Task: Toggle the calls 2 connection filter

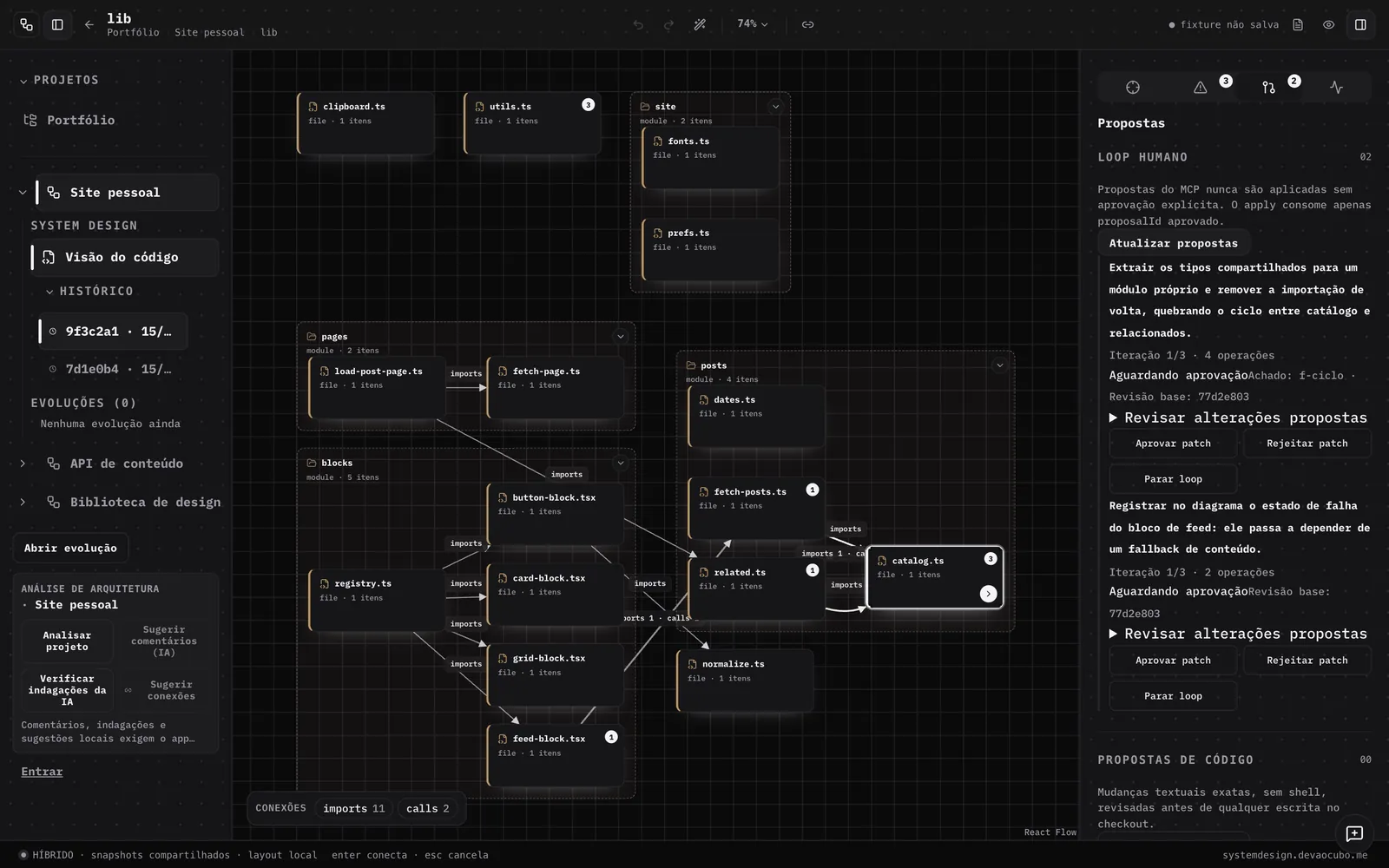Action: 428,808
